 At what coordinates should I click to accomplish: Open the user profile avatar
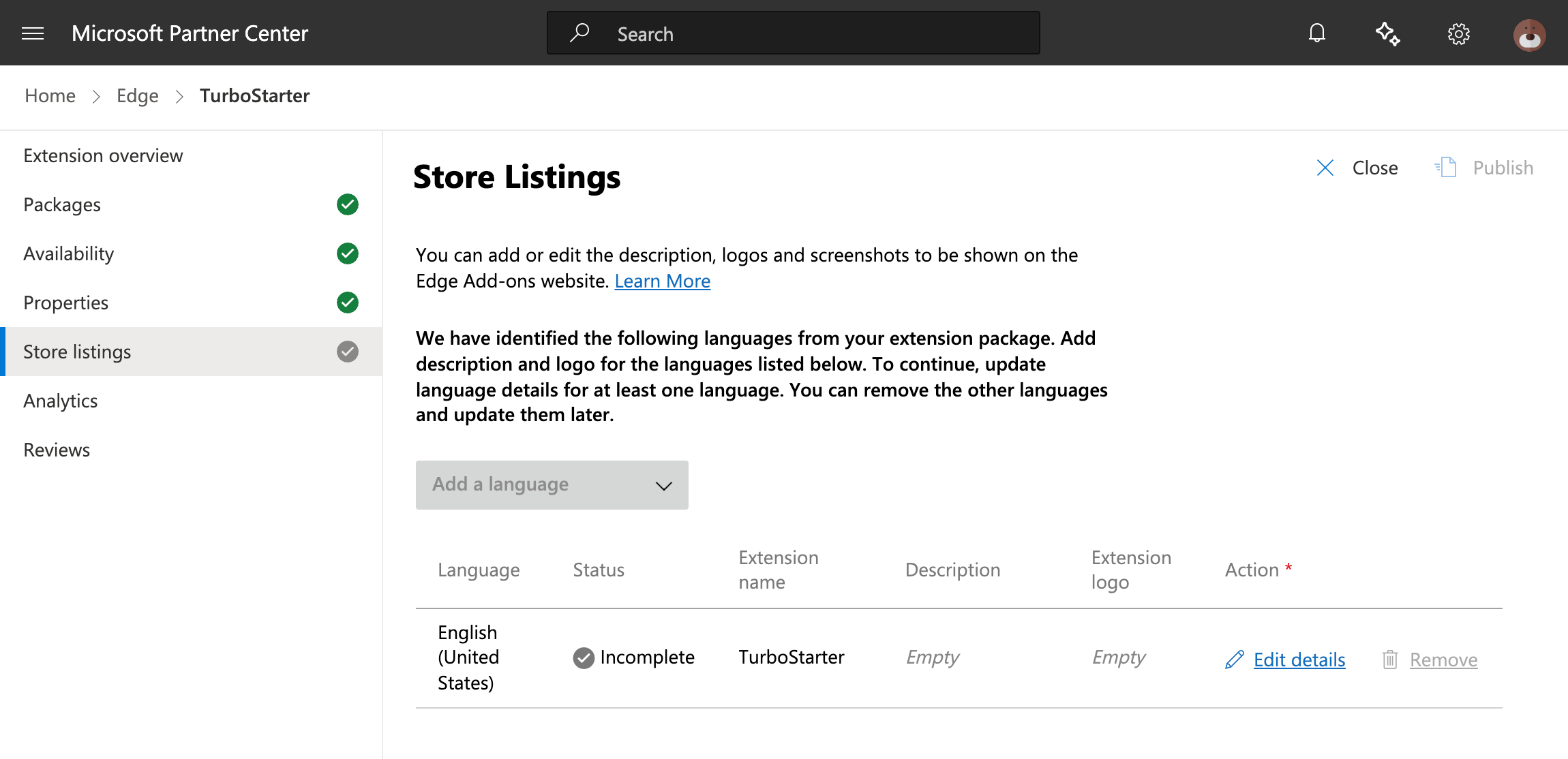coord(1529,35)
